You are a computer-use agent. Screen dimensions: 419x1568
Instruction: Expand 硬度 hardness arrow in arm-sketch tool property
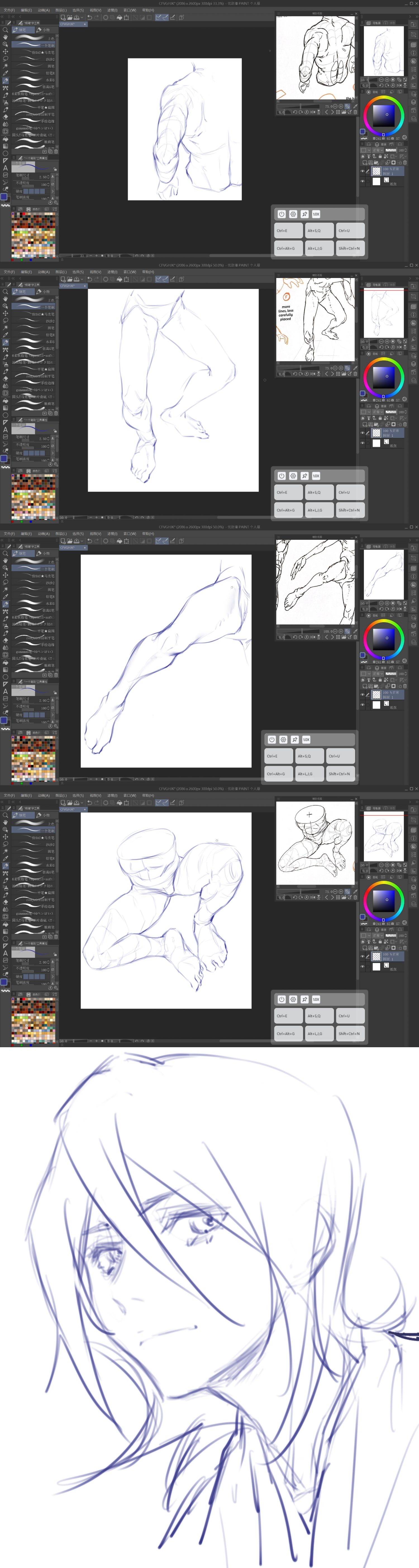[x=53, y=192]
